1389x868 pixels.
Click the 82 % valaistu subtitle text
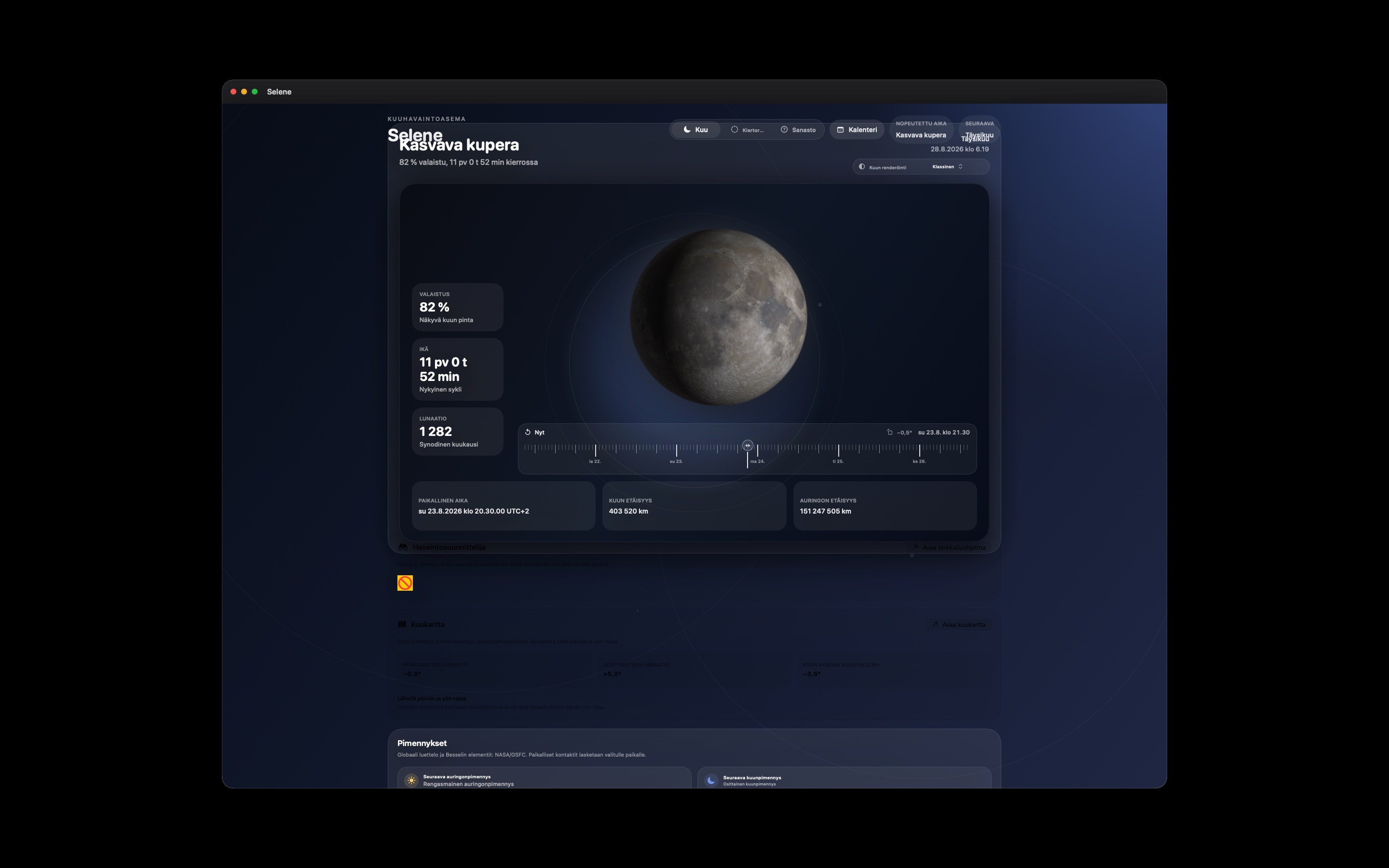[x=468, y=163]
